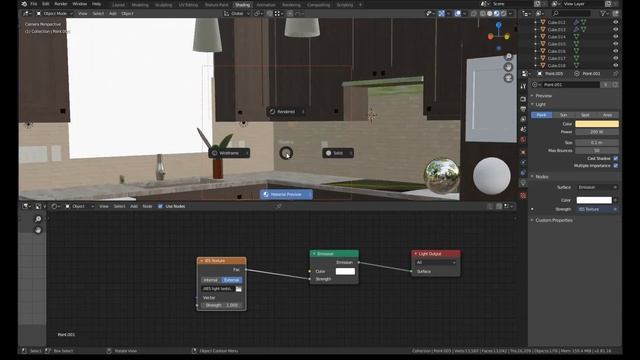Open the 3D viewport View menu
This screenshot has height=360, width=640.
coord(82,13)
